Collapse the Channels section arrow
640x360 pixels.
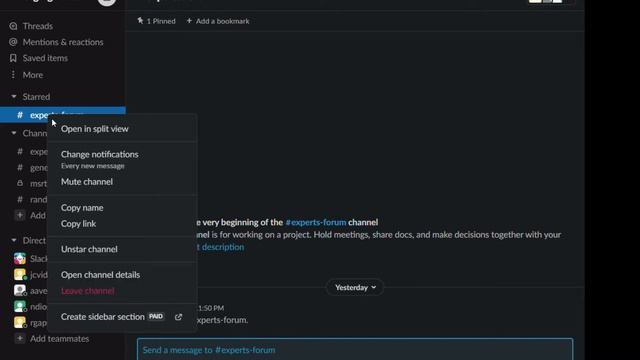[x=14, y=133]
